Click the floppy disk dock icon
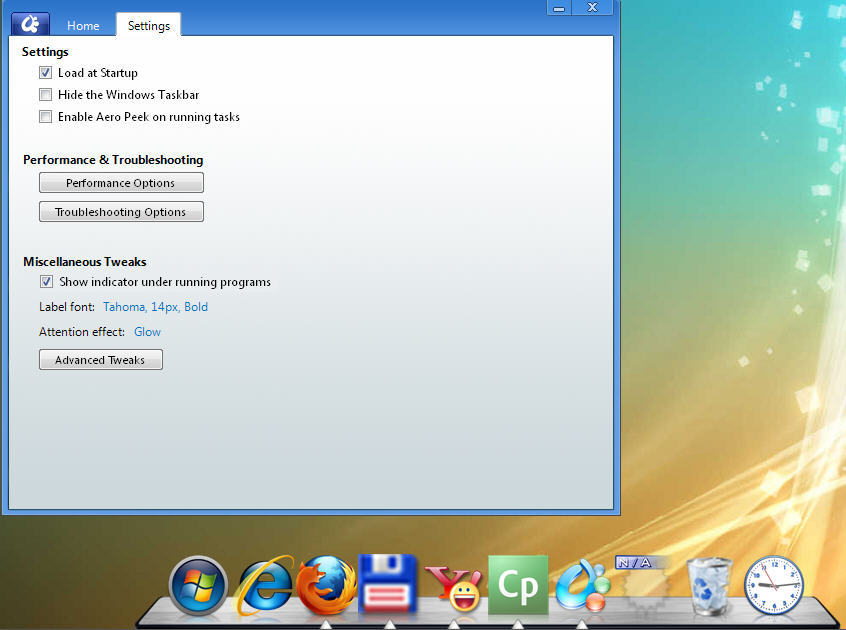This screenshot has height=630, width=846. click(388, 583)
